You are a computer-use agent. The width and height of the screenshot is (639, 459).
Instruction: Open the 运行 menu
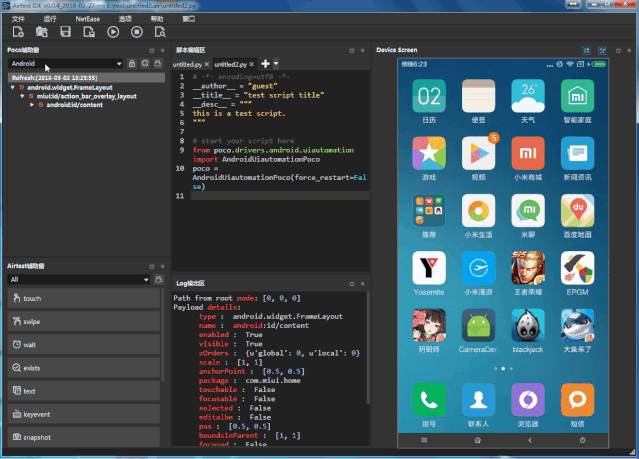(x=50, y=19)
